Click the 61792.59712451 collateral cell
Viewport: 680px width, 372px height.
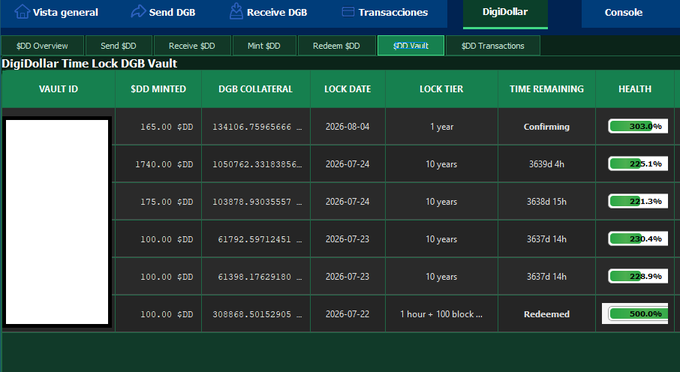(x=256, y=239)
